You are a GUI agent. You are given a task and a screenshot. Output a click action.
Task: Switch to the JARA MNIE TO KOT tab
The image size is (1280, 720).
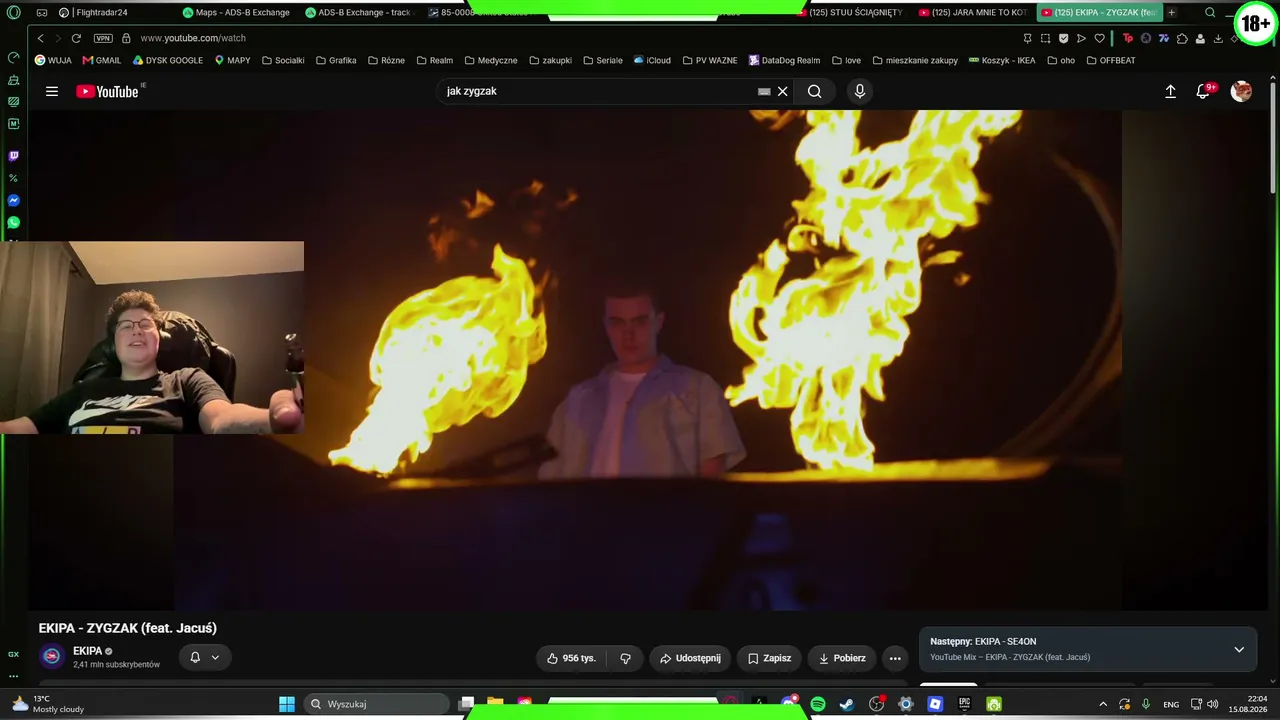point(974,13)
